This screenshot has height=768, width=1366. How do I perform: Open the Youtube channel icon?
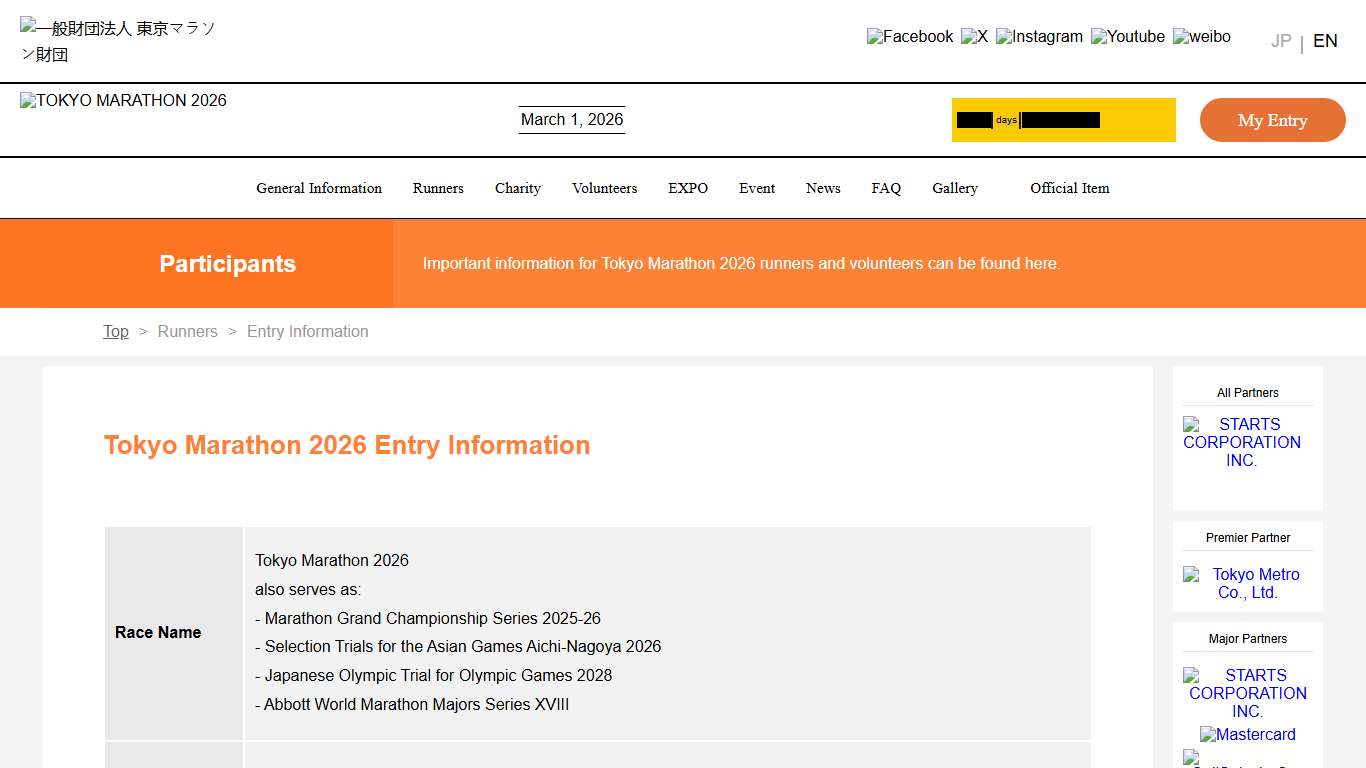(x=1127, y=36)
